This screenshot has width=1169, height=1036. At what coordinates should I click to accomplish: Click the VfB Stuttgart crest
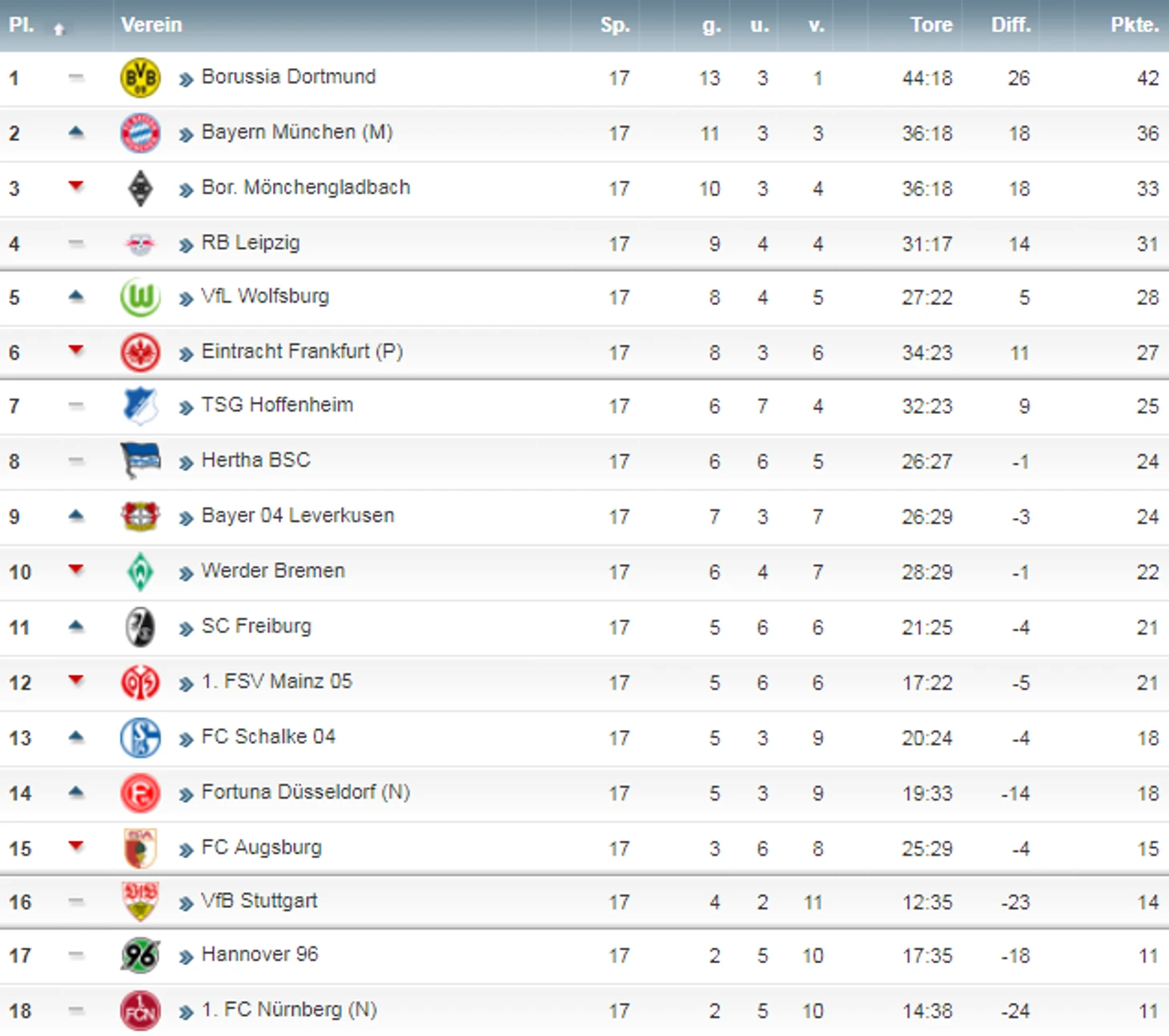click(140, 901)
